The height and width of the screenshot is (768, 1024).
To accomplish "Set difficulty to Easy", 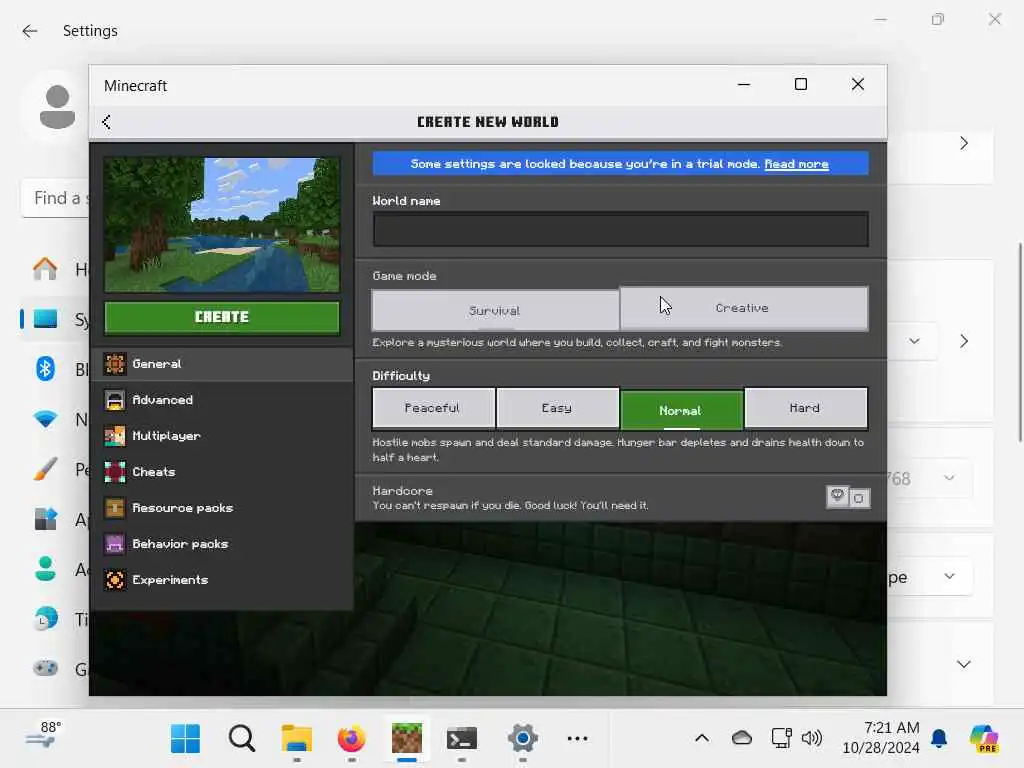I will pyautogui.click(x=557, y=408).
